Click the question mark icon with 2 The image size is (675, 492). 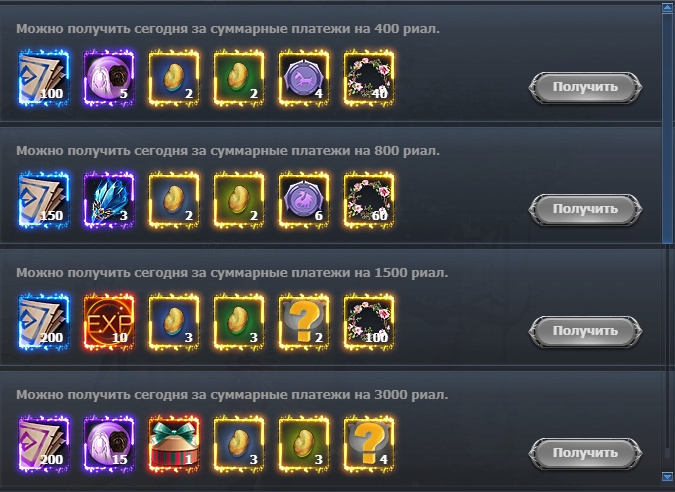pyautogui.click(x=304, y=322)
